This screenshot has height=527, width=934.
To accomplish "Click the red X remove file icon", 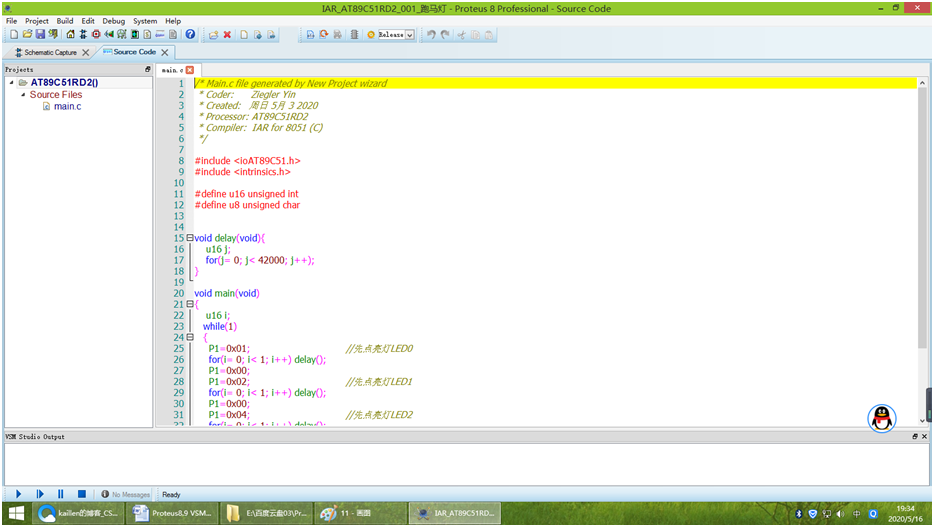I will click(x=227, y=35).
